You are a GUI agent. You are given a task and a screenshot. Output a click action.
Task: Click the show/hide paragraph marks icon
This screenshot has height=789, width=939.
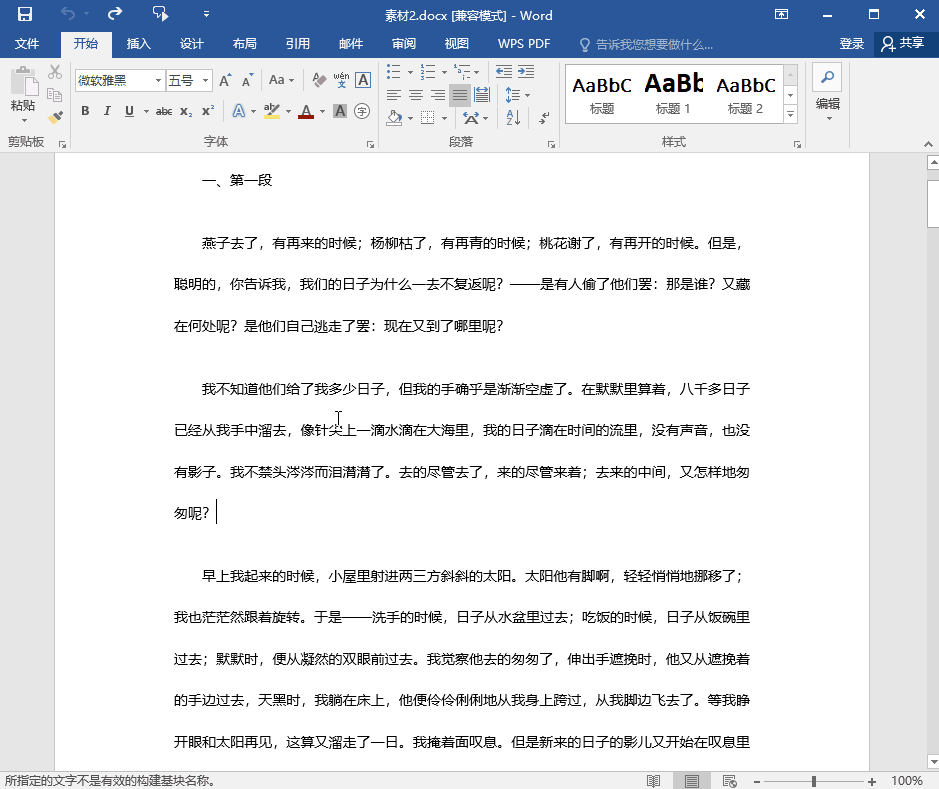pyautogui.click(x=542, y=119)
